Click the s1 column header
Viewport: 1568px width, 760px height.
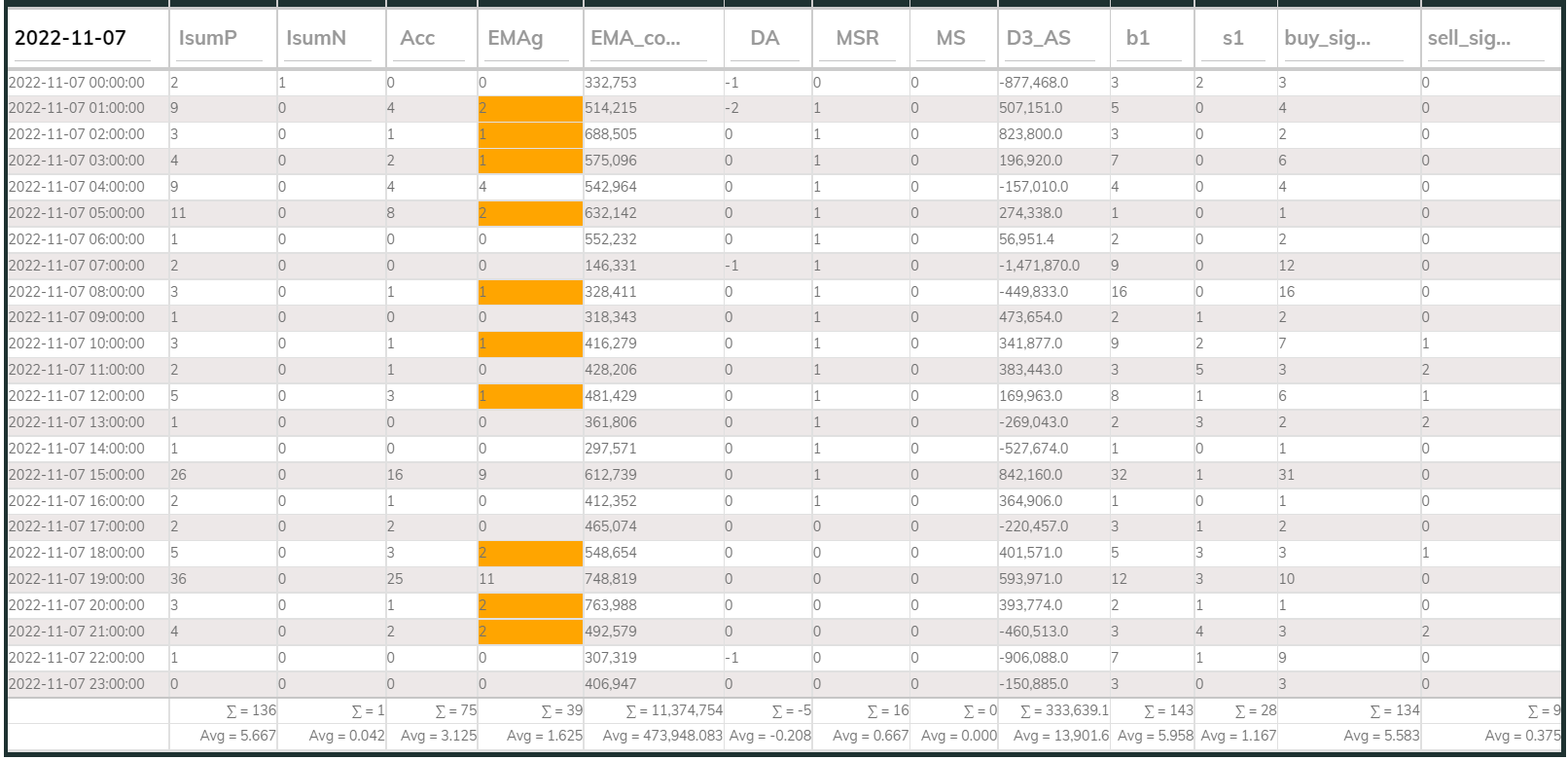click(1235, 38)
